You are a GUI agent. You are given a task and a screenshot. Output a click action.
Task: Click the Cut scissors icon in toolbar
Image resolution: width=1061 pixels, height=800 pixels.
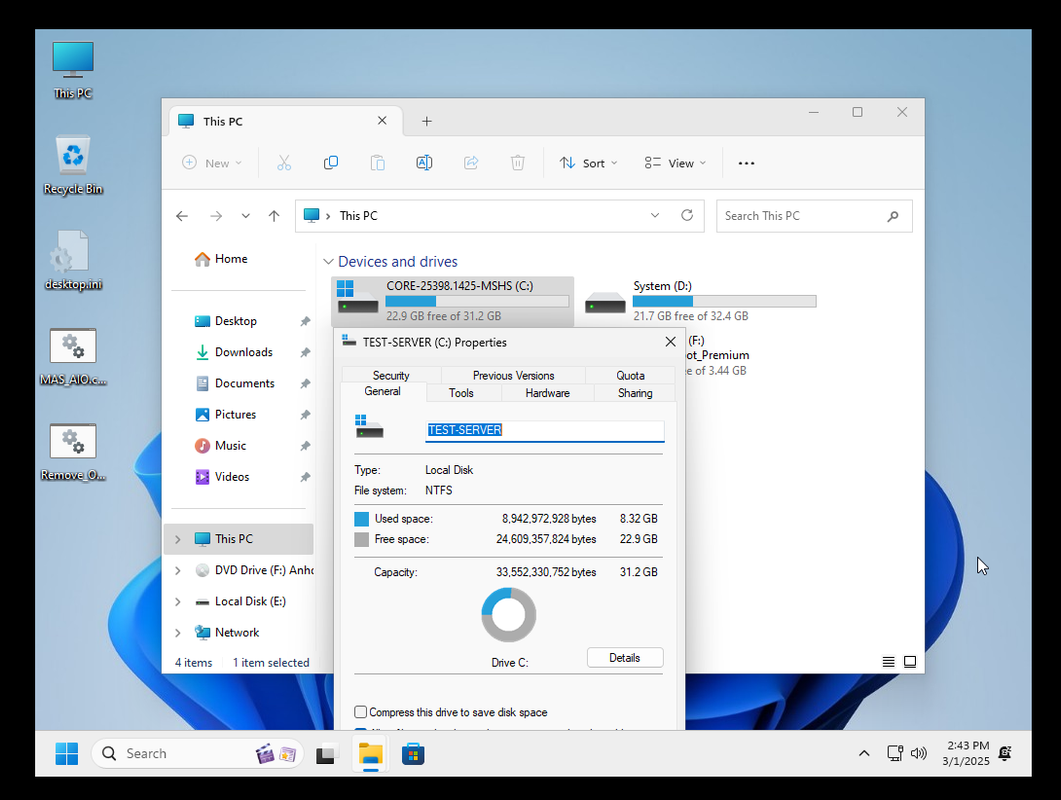click(284, 163)
